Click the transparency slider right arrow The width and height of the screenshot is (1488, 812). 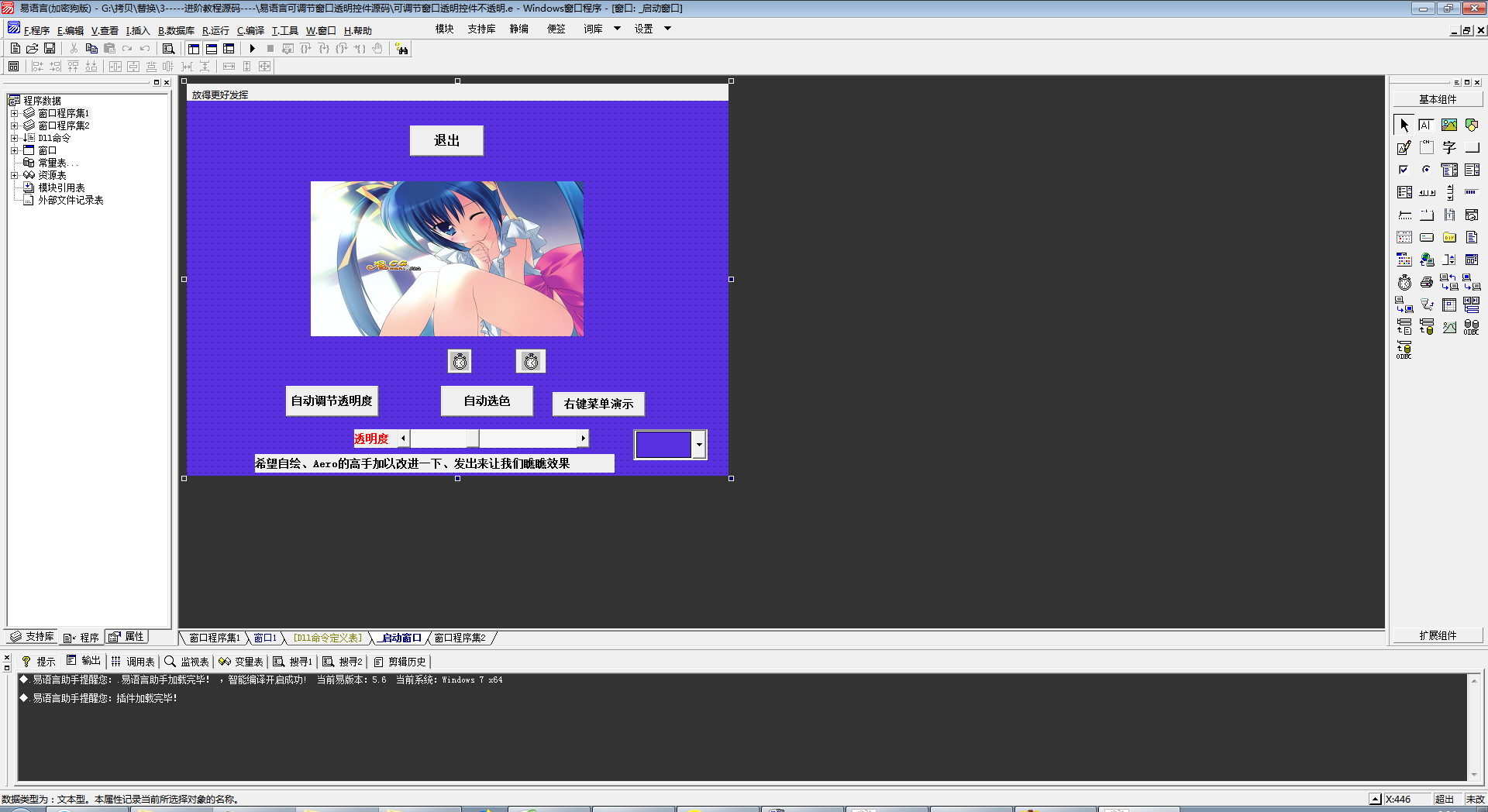coord(583,439)
